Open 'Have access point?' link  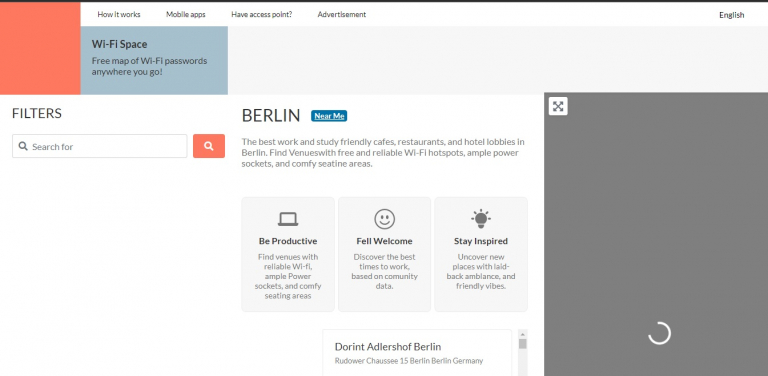coord(262,15)
